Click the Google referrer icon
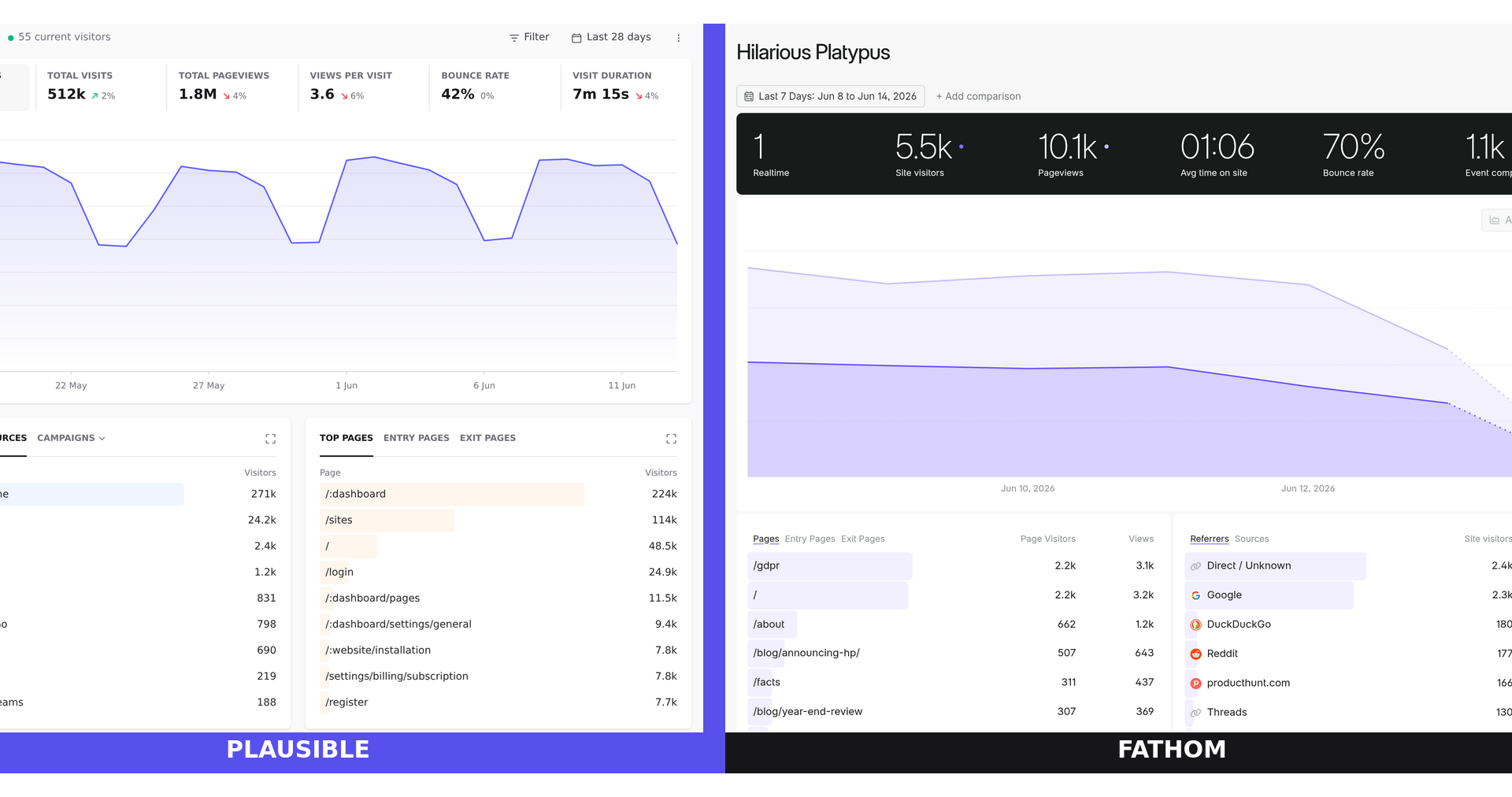 [x=1195, y=595]
